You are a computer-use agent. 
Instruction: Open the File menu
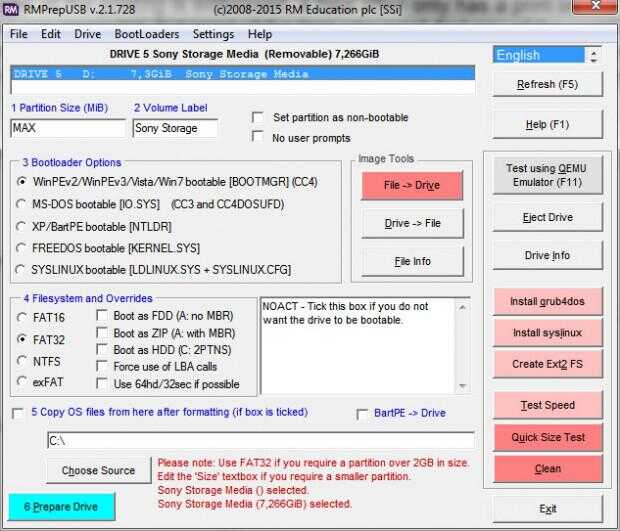coord(19,34)
